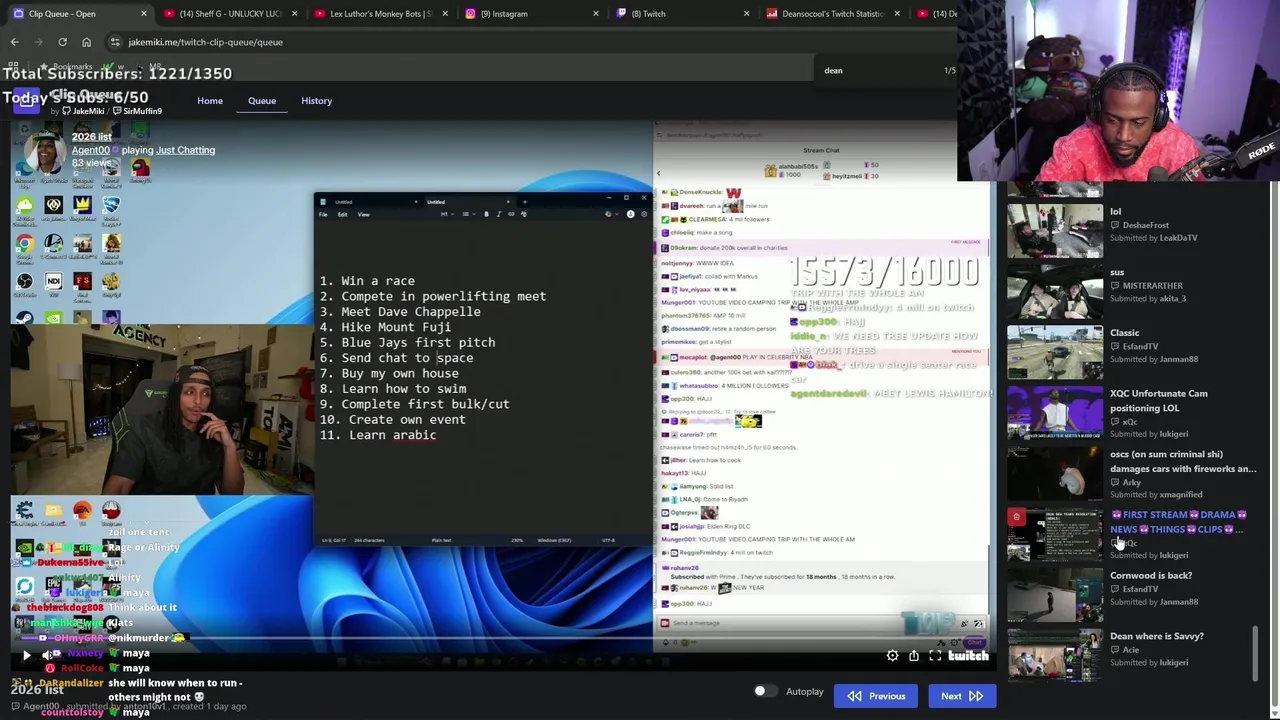Play the Twitch clip video

click(x=26, y=655)
